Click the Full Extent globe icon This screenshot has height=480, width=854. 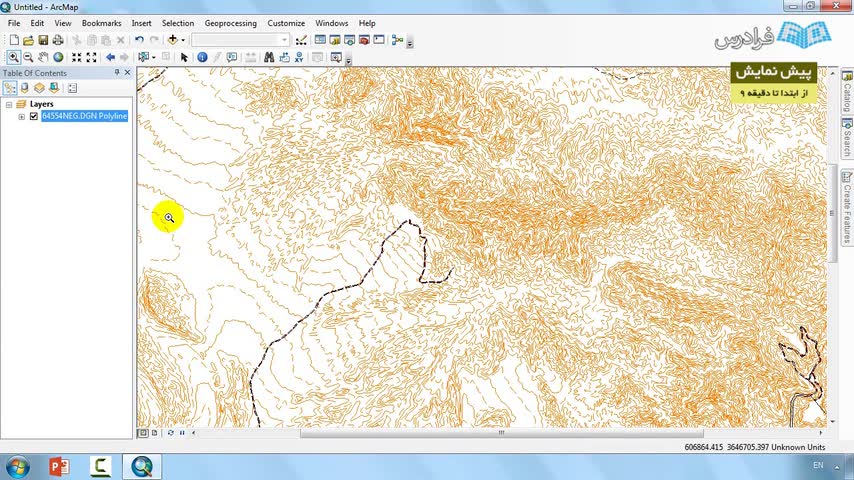tap(58, 57)
